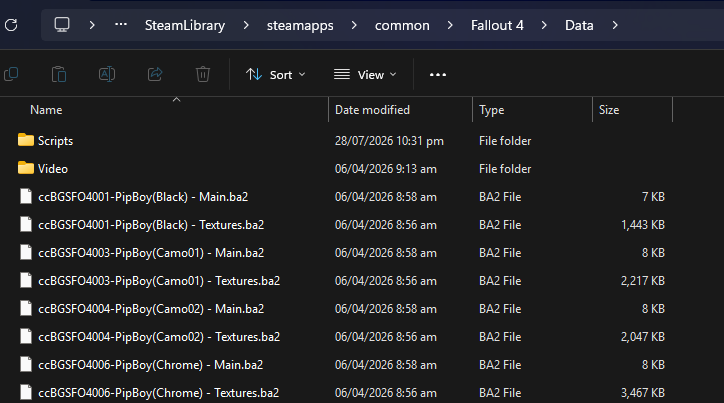Expand chevron after common breadcrumb

coord(450,25)
